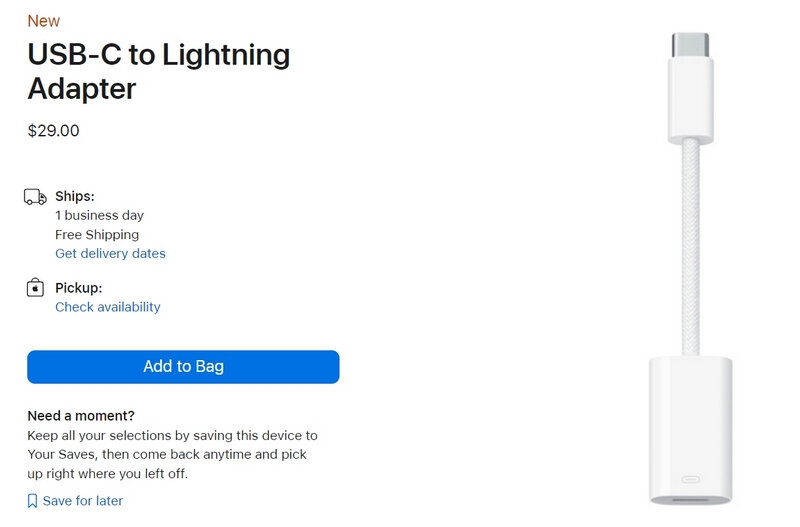Image resolution: width=800 pixels, height=527 pixels.
Task: Click the Pickup: heading
Action: coord(79,288)
